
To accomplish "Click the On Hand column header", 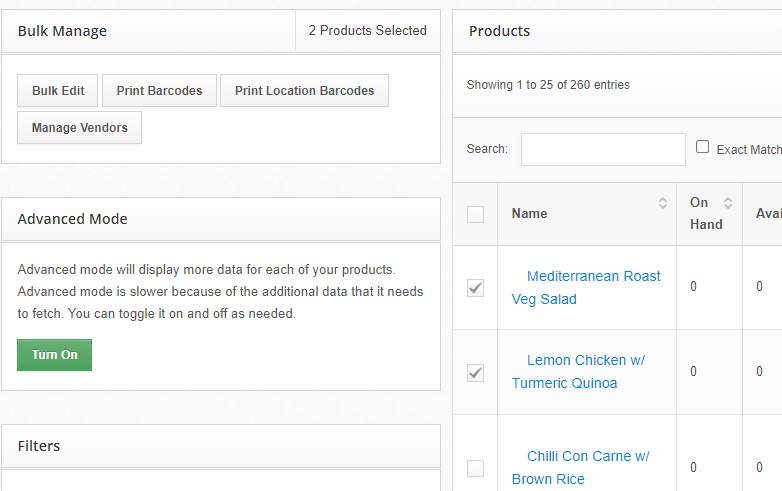I will click(706, 213).
